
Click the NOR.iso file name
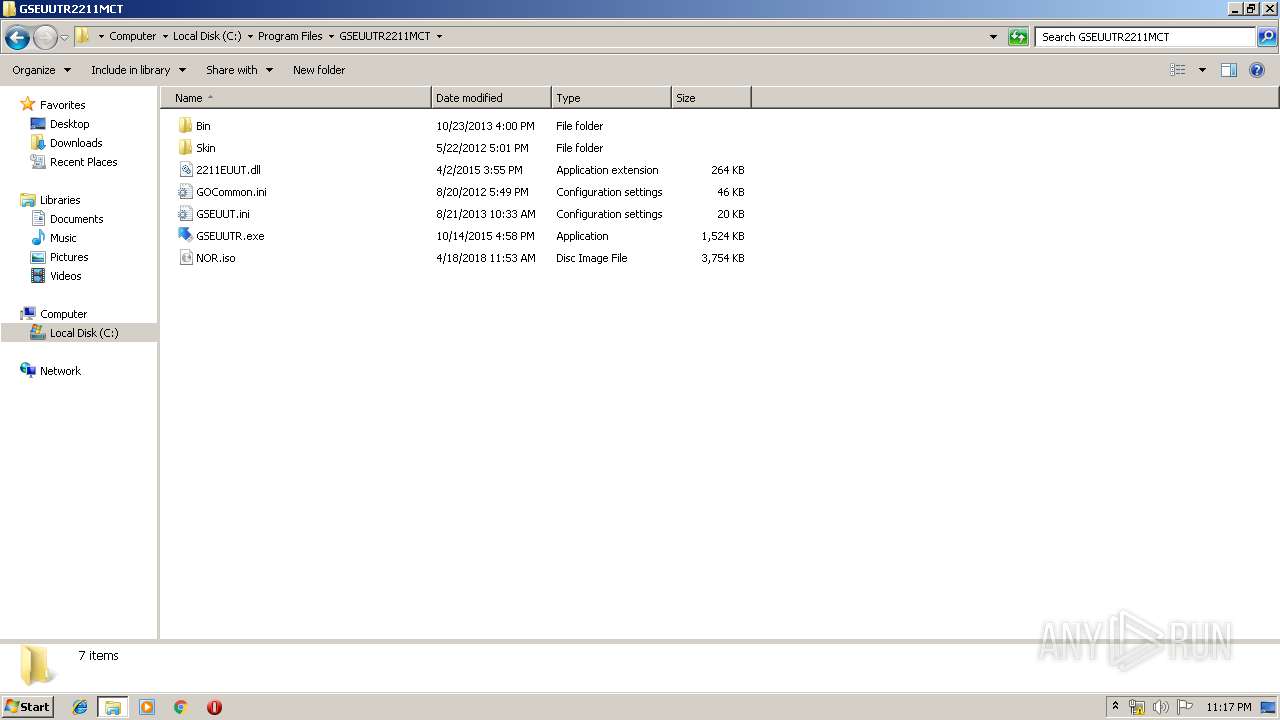[216, 258]
